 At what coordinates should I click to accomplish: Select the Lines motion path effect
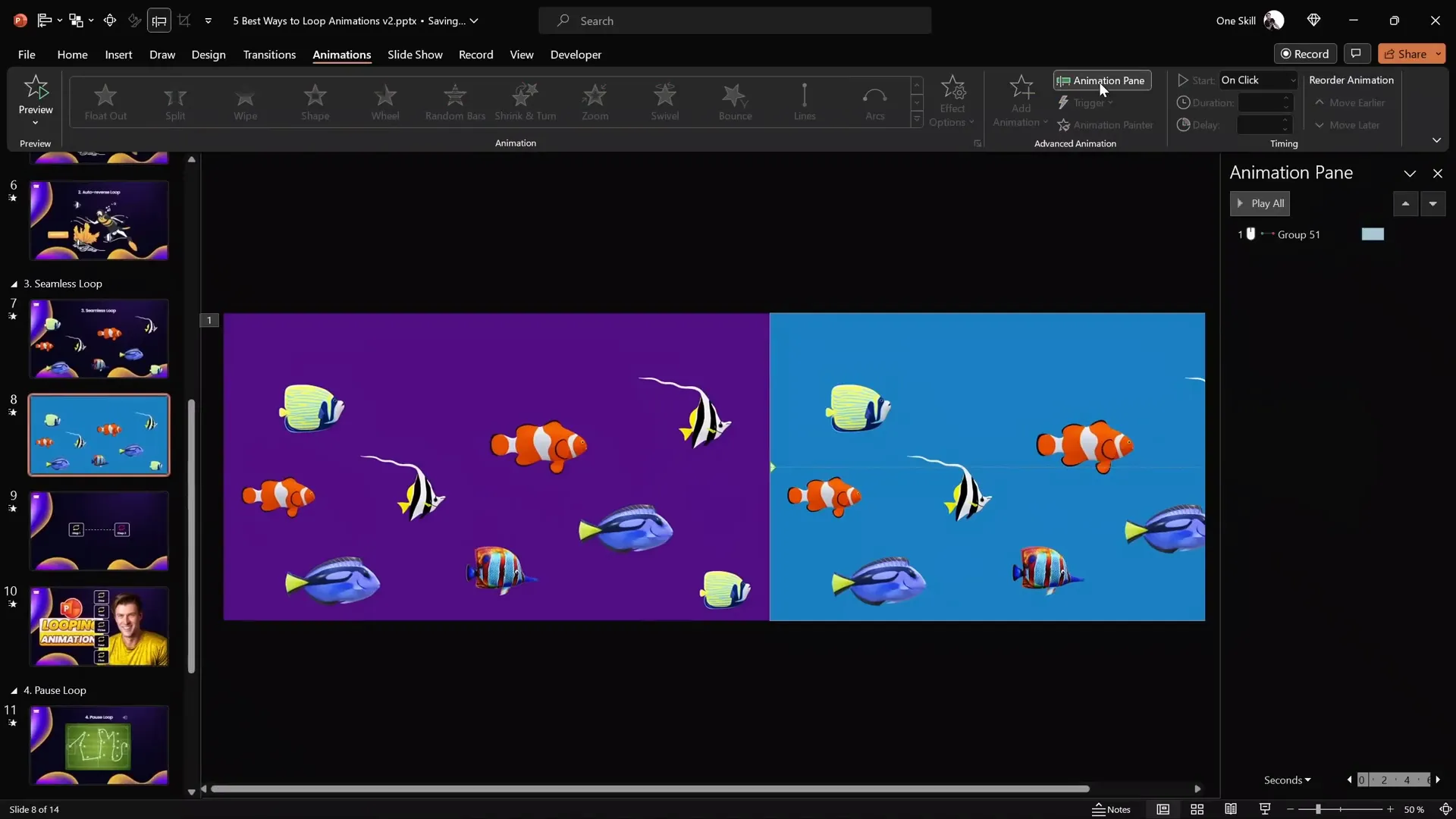click(x=805, y=102)
